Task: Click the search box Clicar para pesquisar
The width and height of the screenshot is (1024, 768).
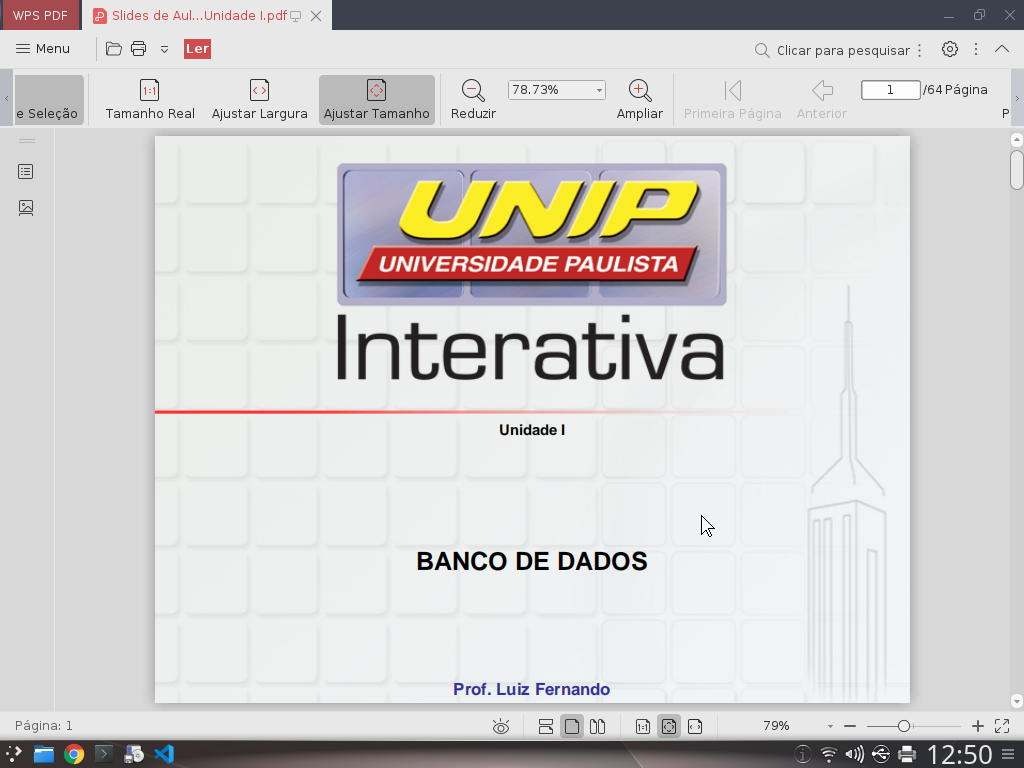Action: click(832, 50)
